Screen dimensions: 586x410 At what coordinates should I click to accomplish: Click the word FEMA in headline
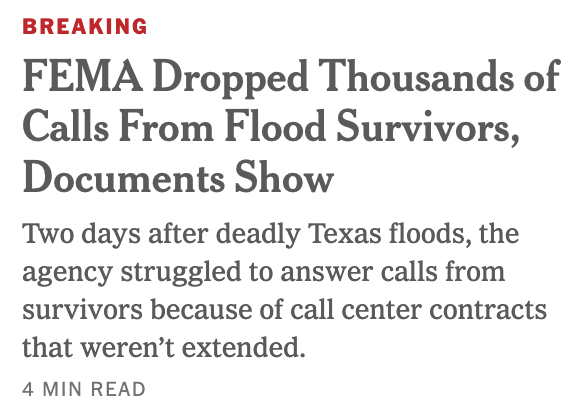(83, 76)
